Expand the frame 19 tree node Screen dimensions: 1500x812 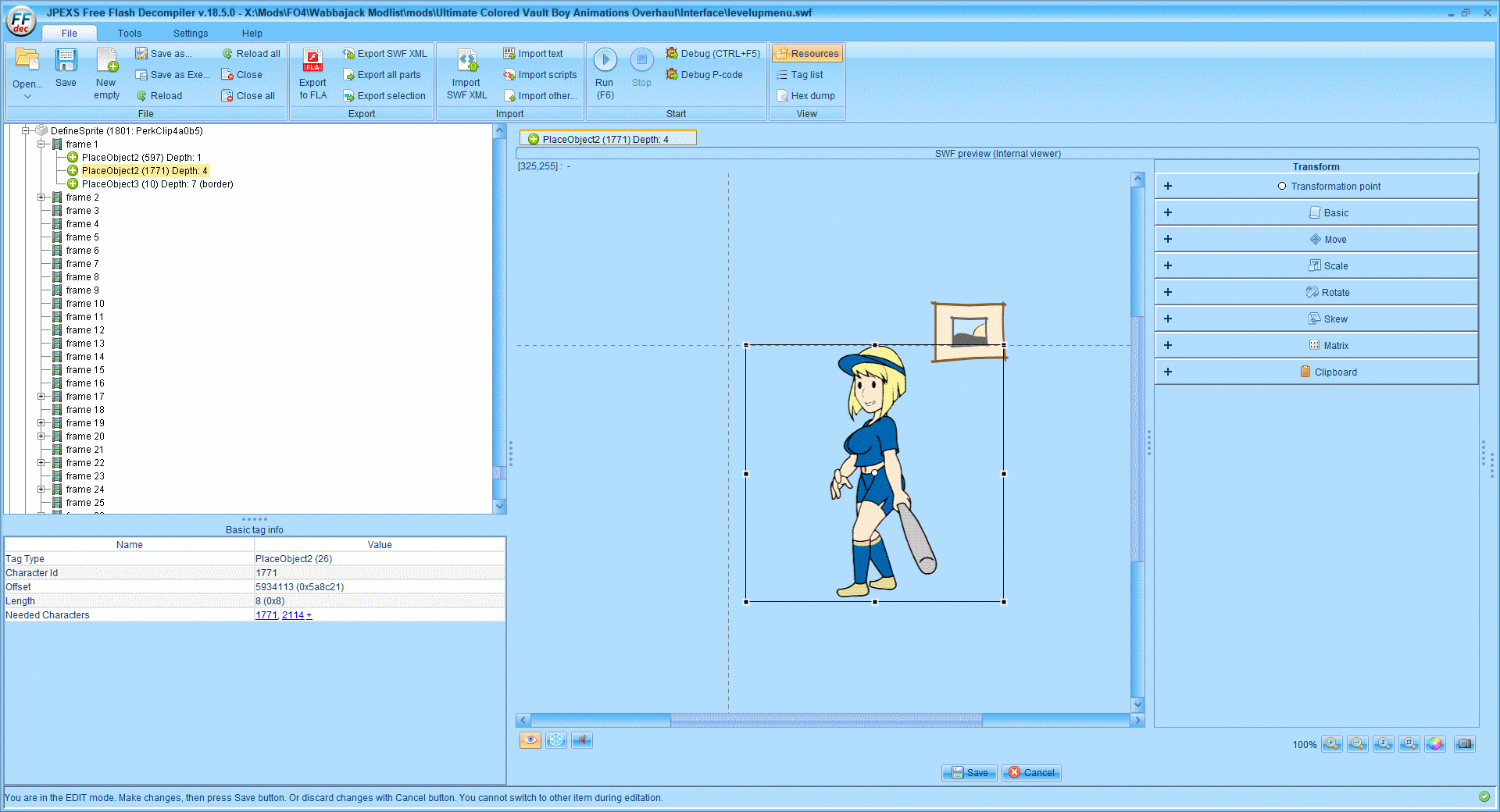tap(41, 423)
